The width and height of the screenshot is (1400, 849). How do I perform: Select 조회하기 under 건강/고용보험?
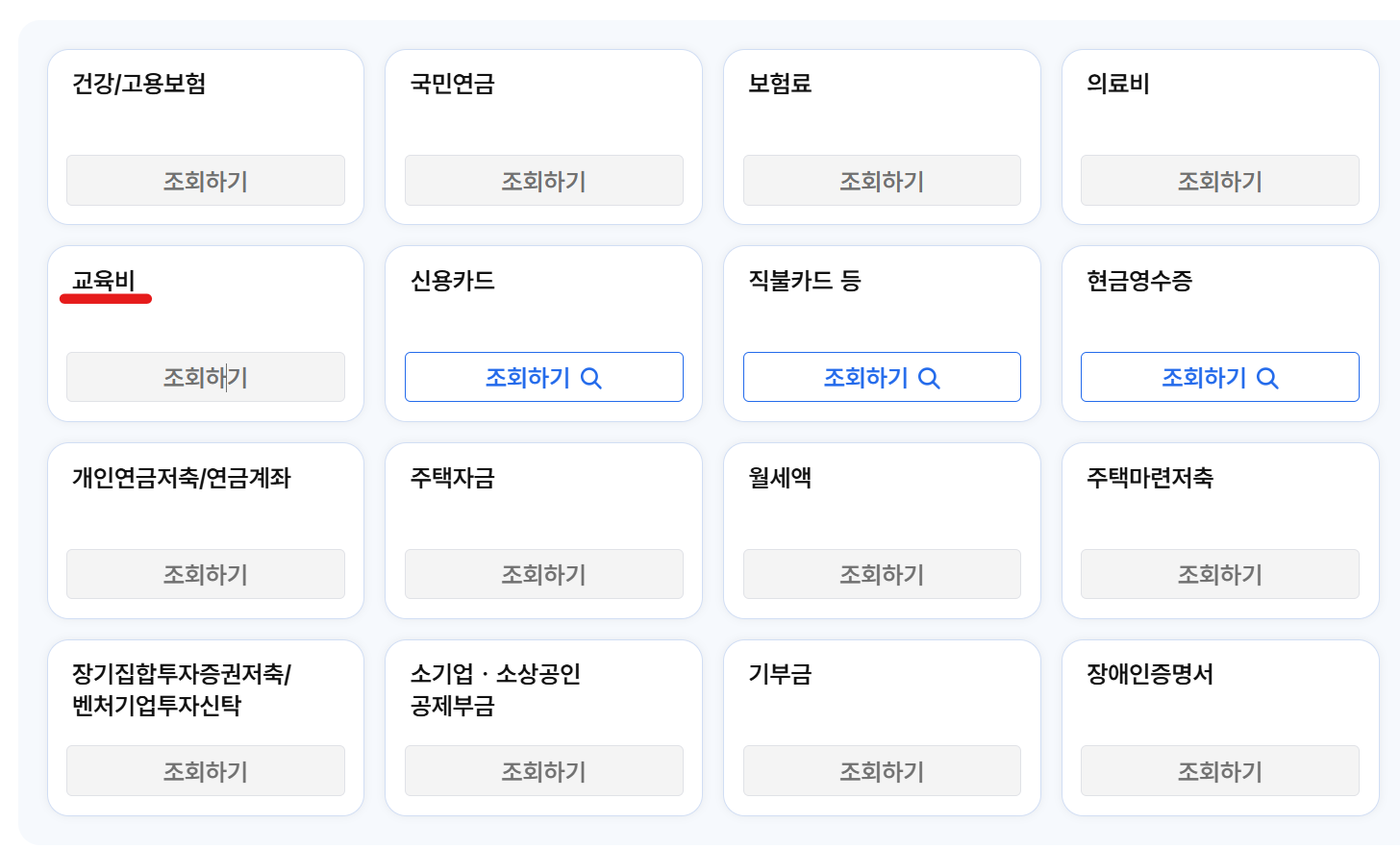[205, 180]
